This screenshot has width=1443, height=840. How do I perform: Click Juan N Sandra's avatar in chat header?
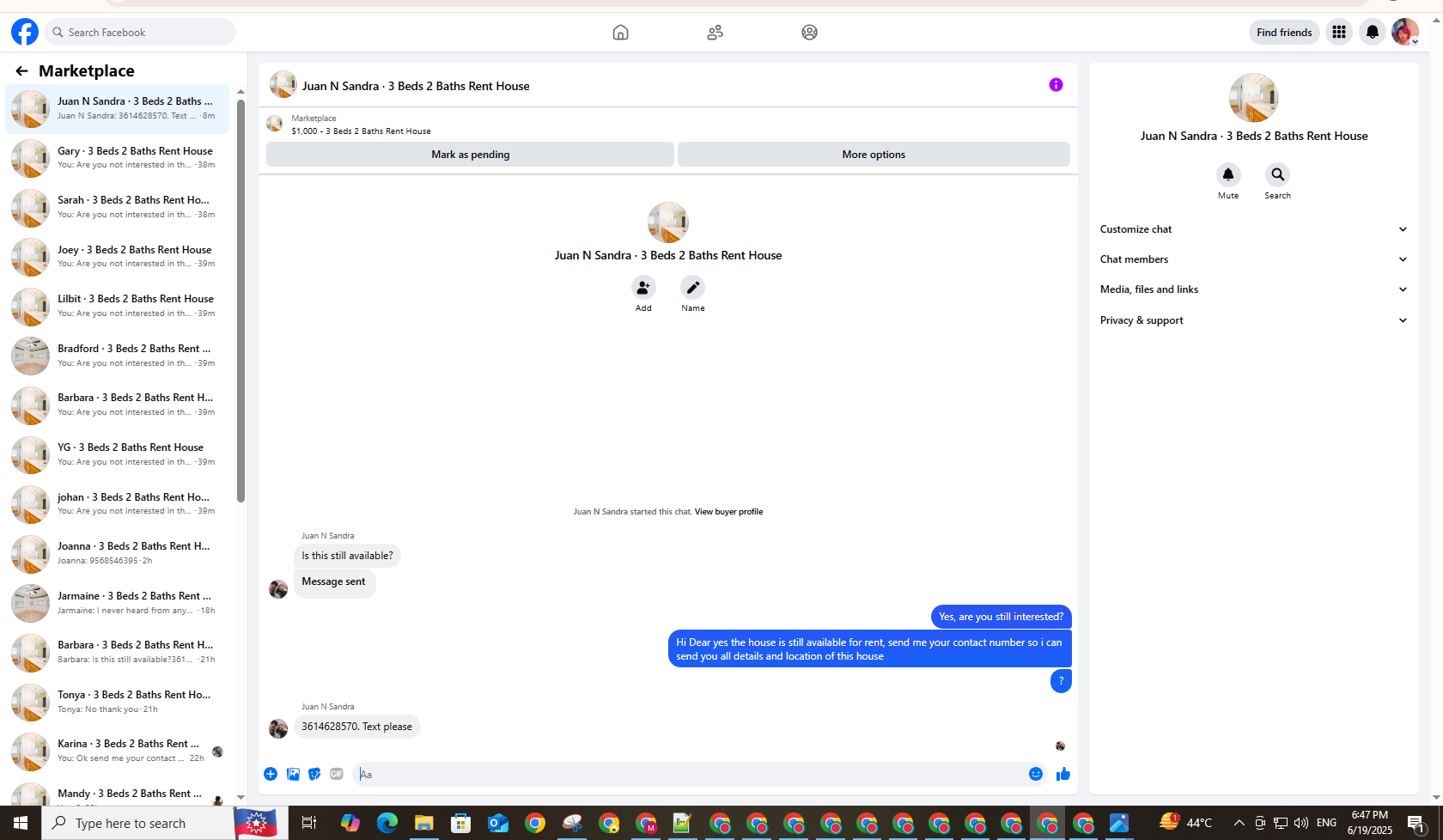[283, 85]
